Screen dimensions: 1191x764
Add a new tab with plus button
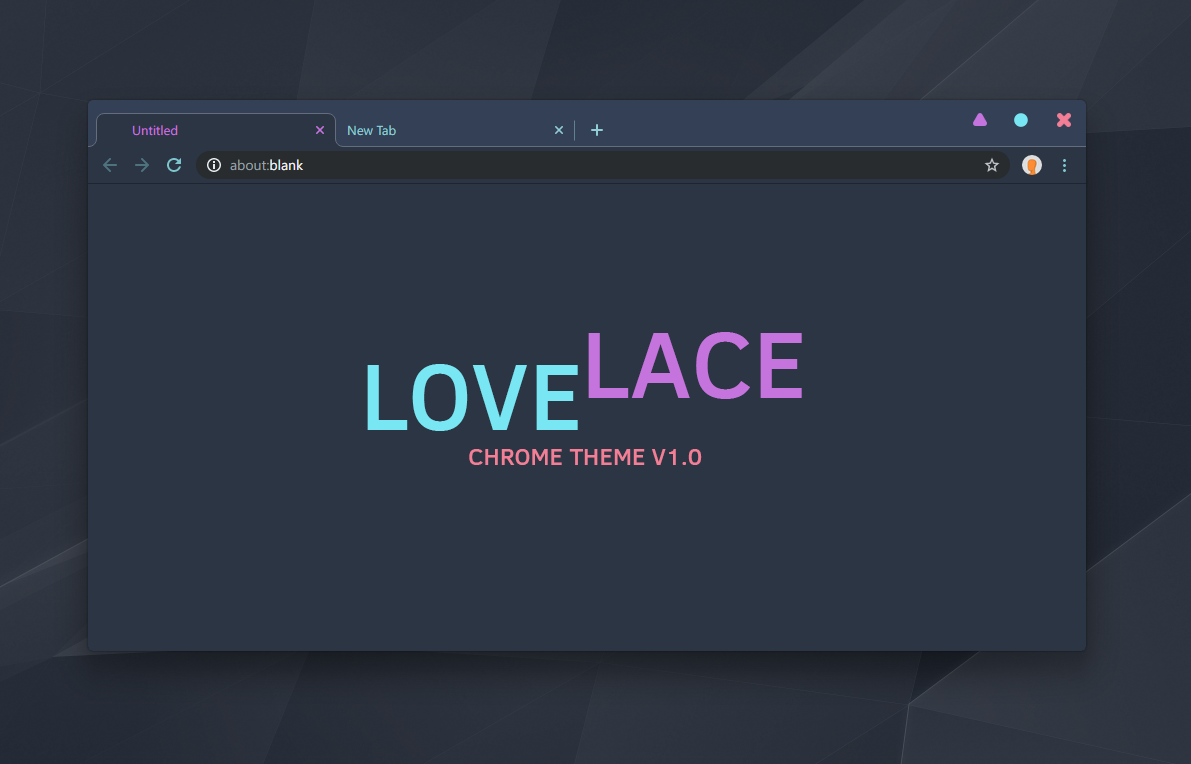tap(597, 130)
